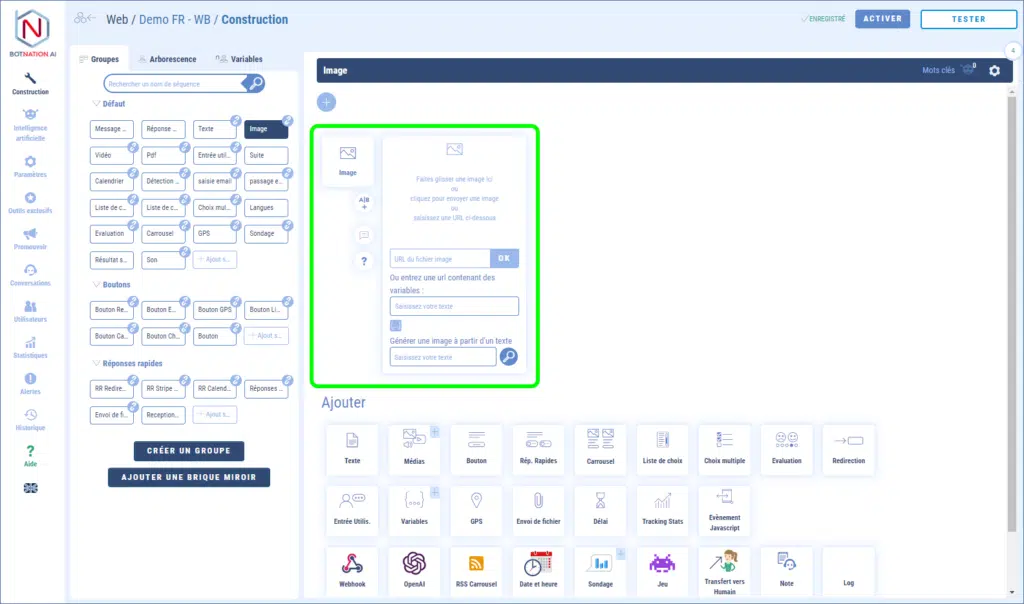Open the Statistiques sidebar icon
This screenshot has height=604, width=1024.
point(30,347)
